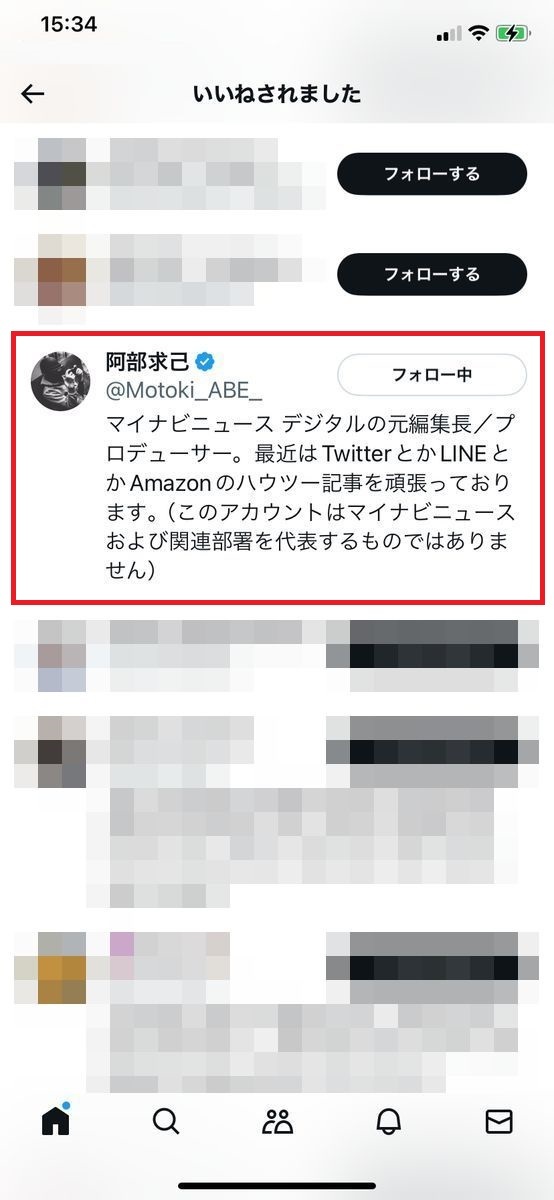Go back using the left arrow
Screen dimensions: 554x1200
[x=33, y=94]
